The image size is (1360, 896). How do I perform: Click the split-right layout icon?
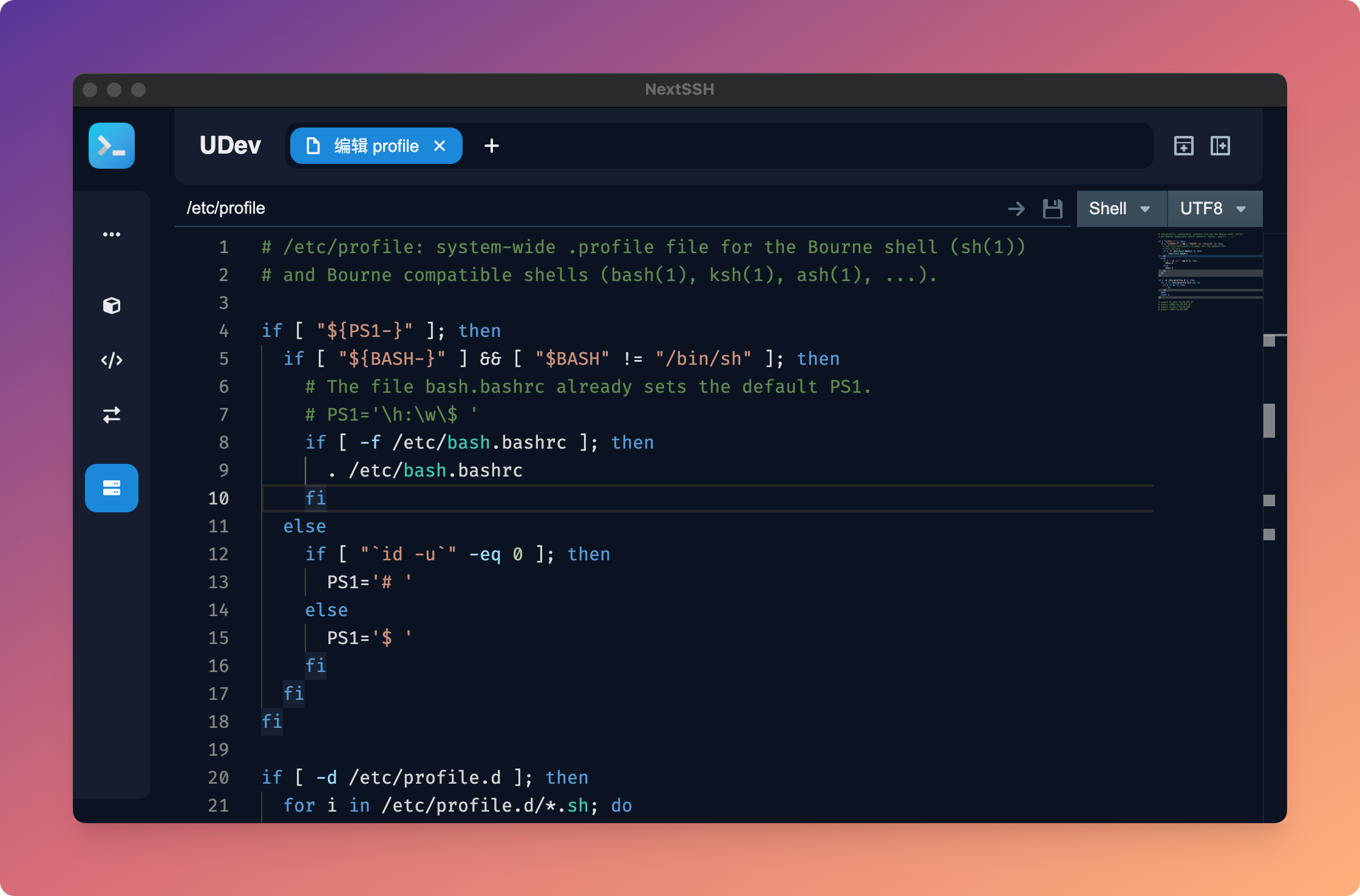coord(1220,146)
